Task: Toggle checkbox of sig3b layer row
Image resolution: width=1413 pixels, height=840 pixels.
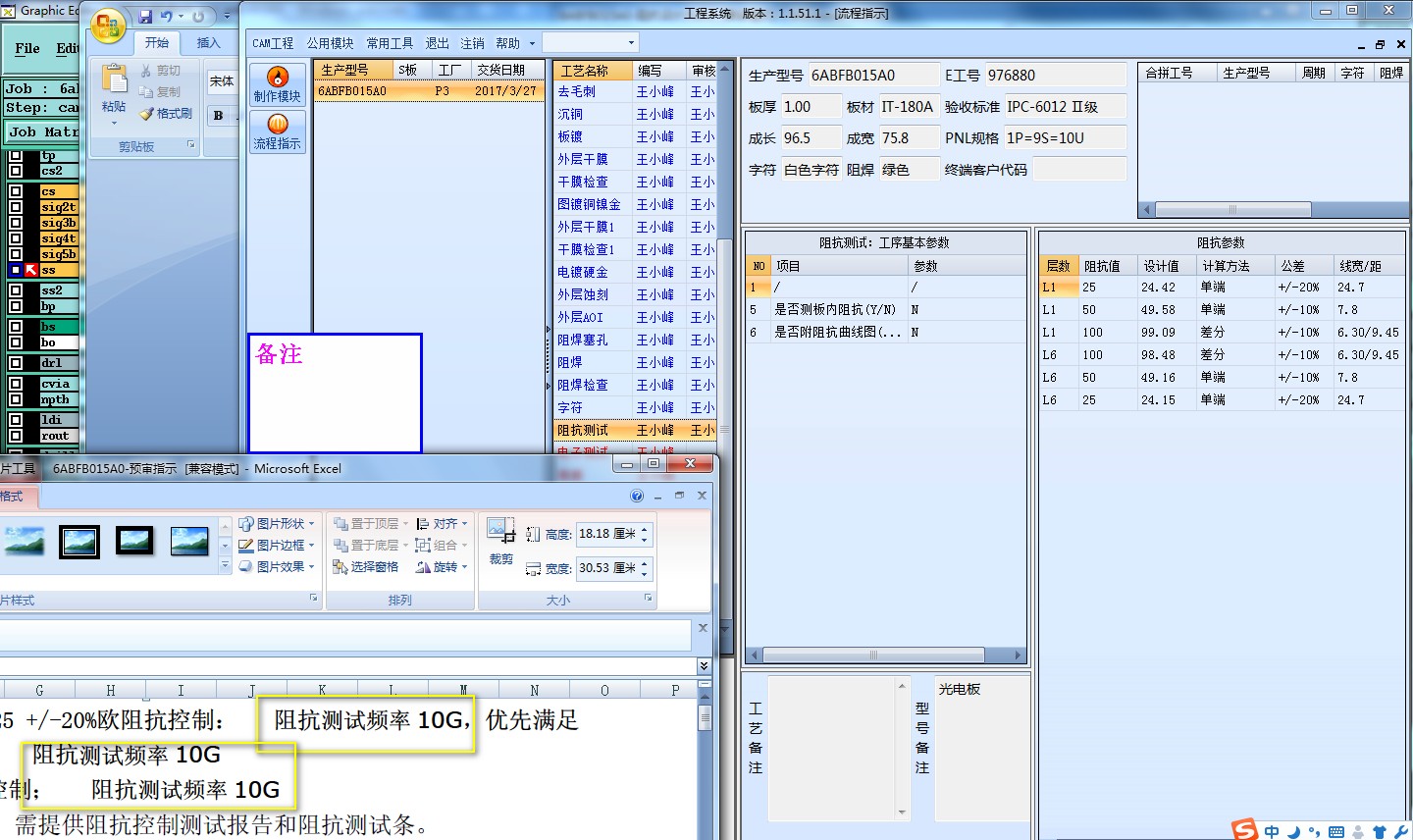Action: (16, 223)
